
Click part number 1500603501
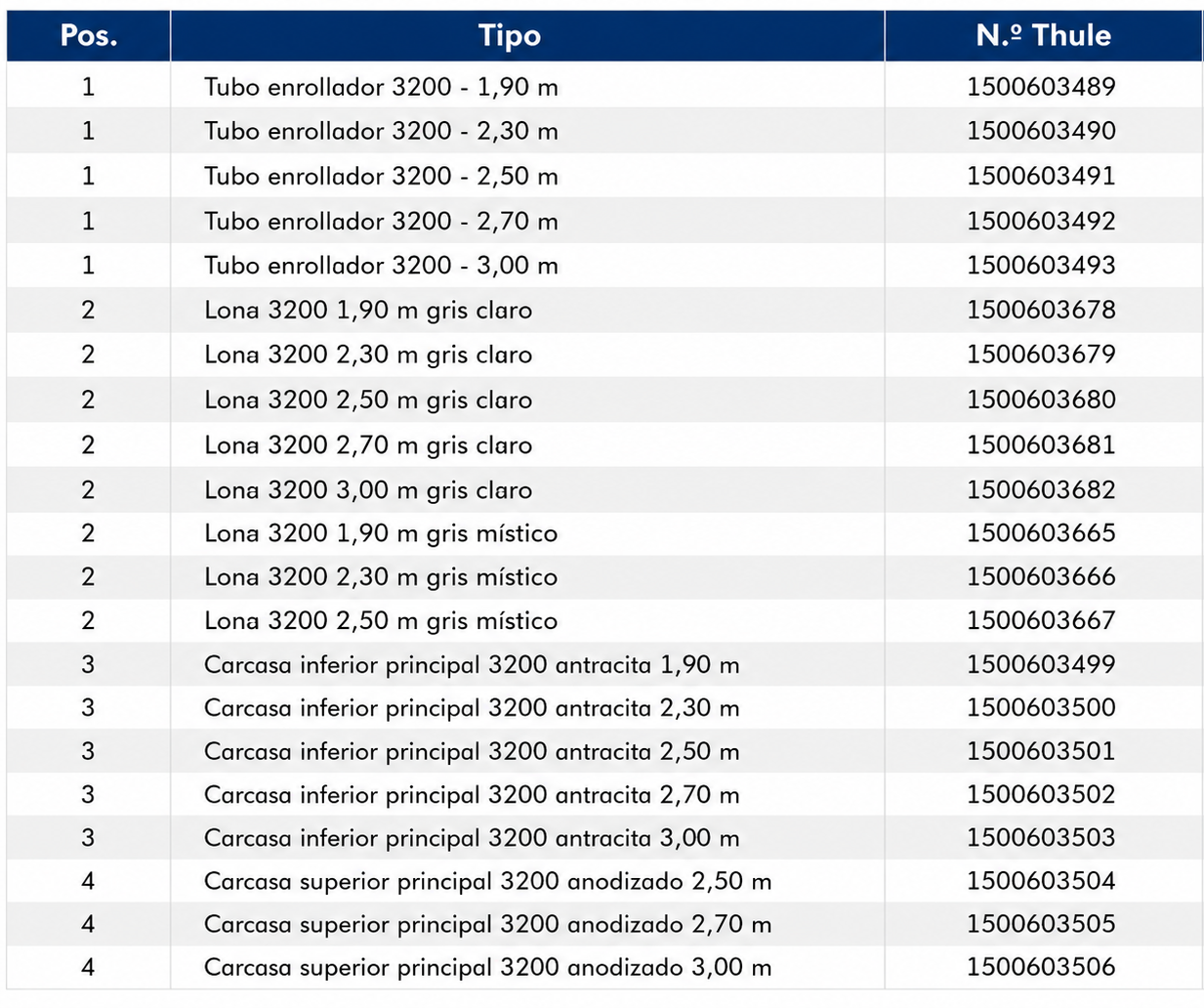click(1041, 751)
